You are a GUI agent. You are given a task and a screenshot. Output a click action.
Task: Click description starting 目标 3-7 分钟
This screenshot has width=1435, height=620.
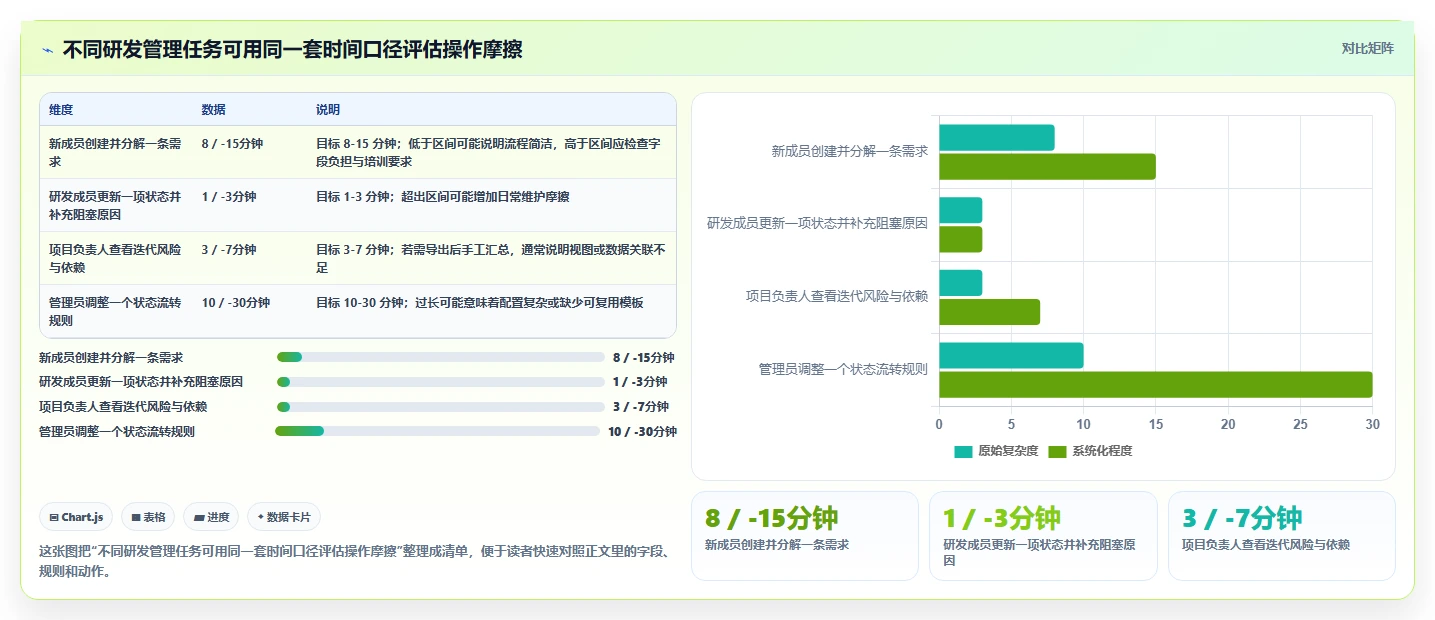click(491, 258)
